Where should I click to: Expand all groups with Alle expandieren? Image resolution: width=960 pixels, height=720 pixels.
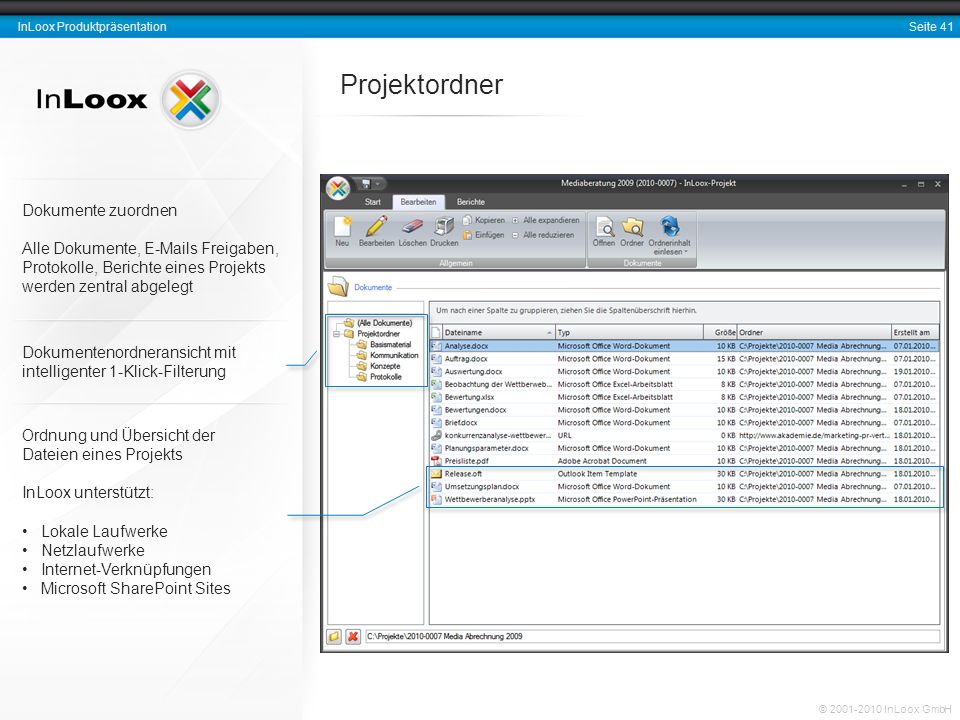pos(546,220)
